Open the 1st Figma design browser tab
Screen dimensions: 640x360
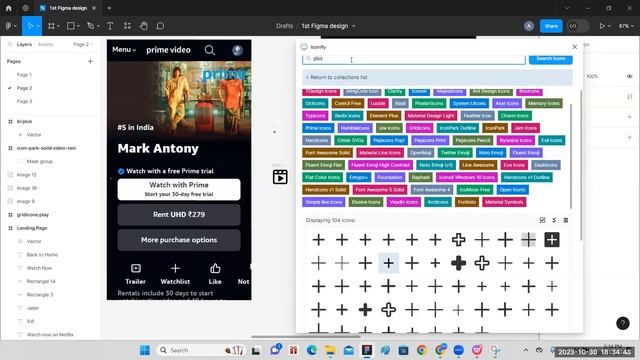point(68,8)
